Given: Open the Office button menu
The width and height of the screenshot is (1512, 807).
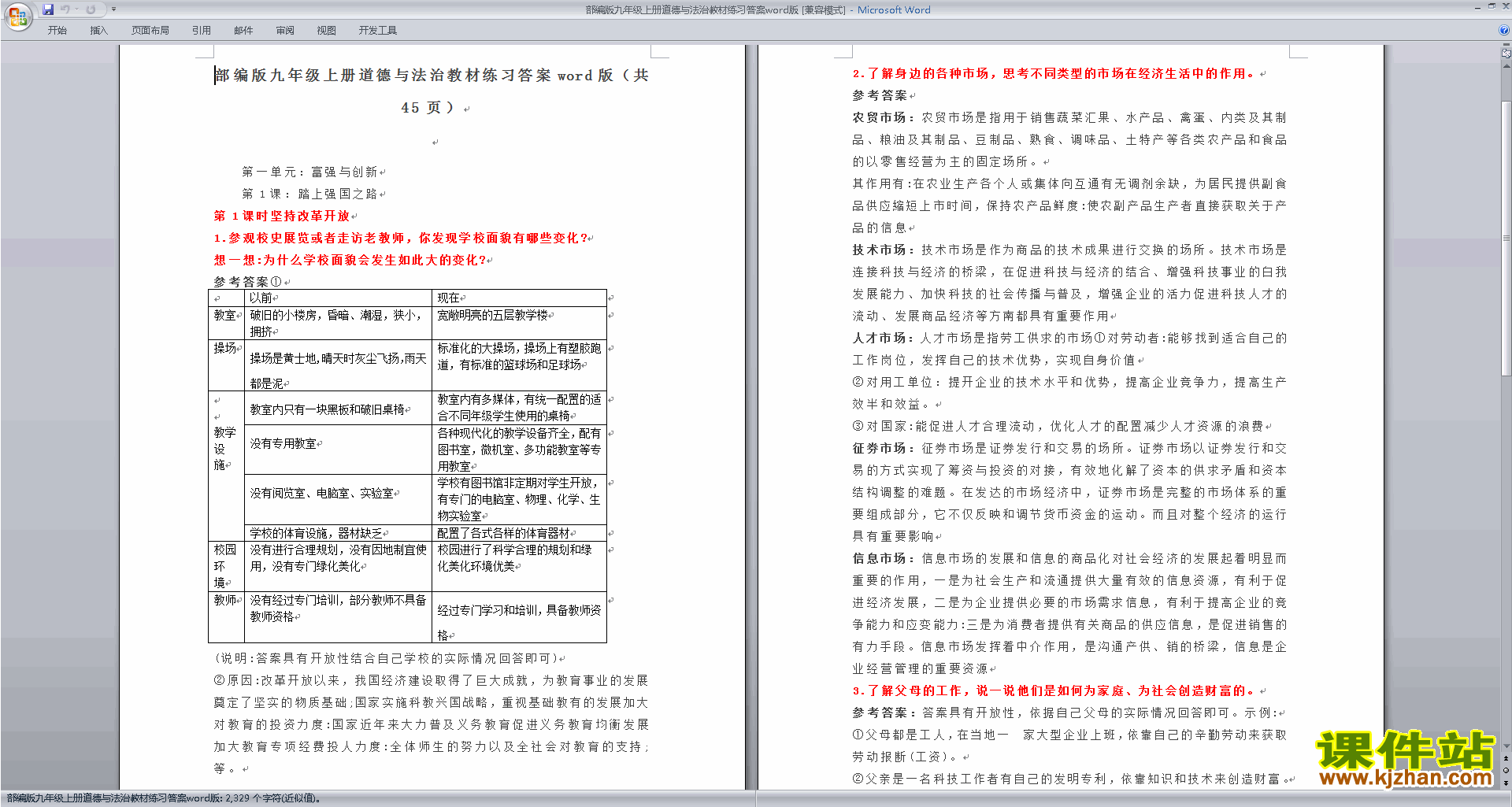Looking at the screenshot, I should (x=17, y=16).
